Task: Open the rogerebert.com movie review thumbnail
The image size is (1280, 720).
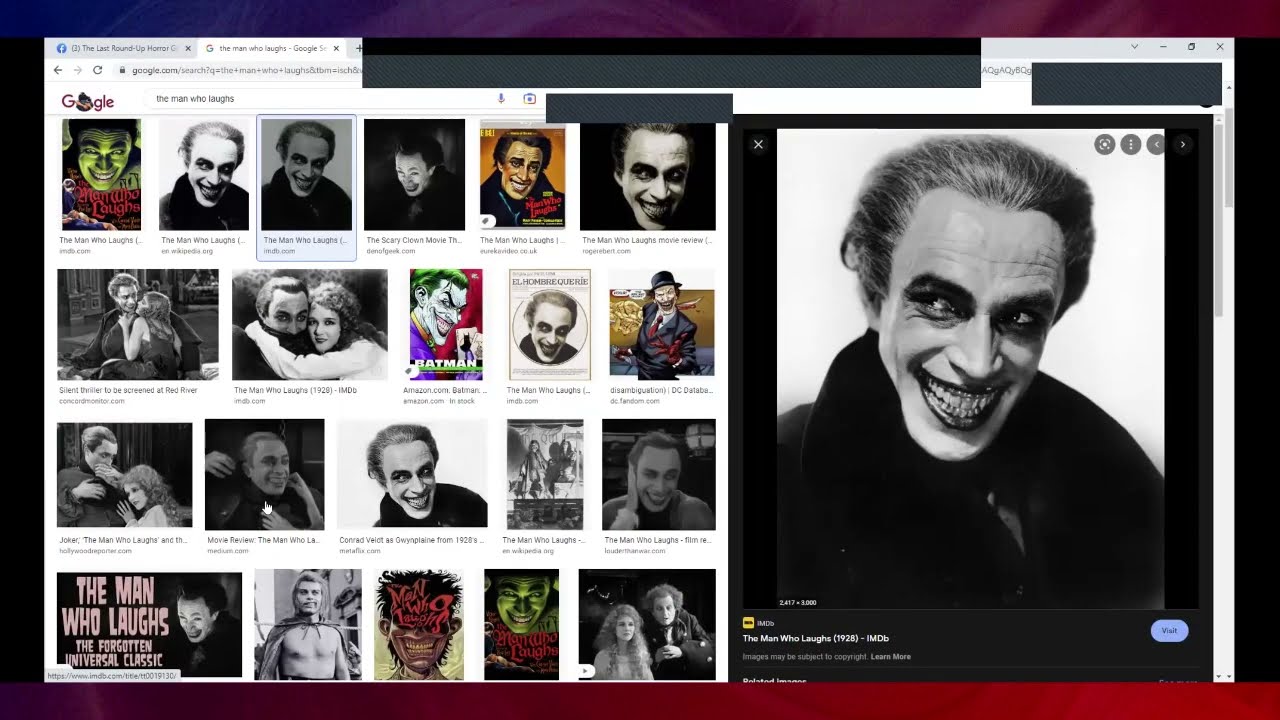Action: pos(648,174)
